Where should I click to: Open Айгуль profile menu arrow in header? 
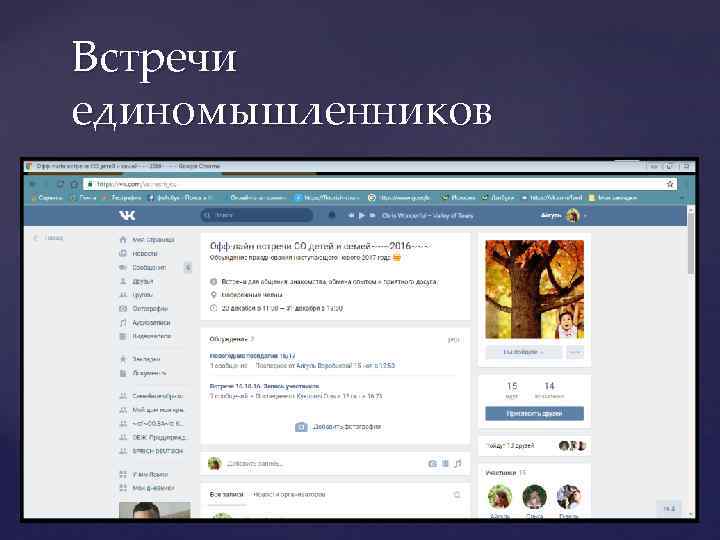[x=585, y=215]
